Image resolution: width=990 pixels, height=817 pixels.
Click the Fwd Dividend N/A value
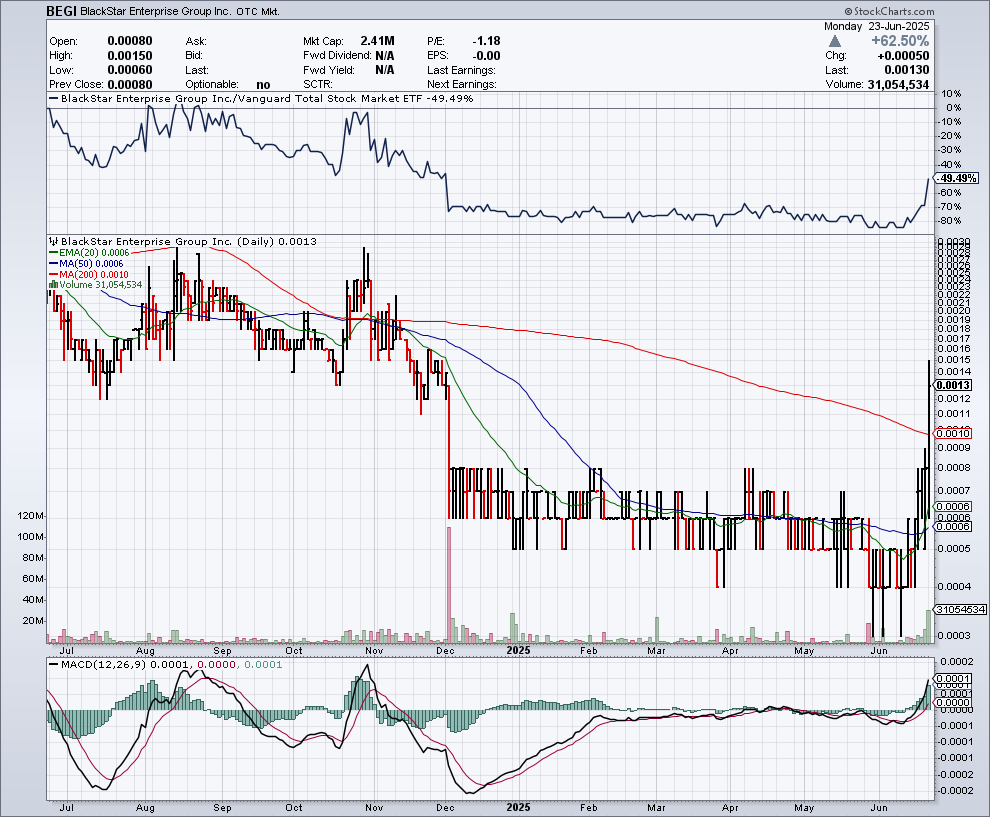tap(385, 56)
